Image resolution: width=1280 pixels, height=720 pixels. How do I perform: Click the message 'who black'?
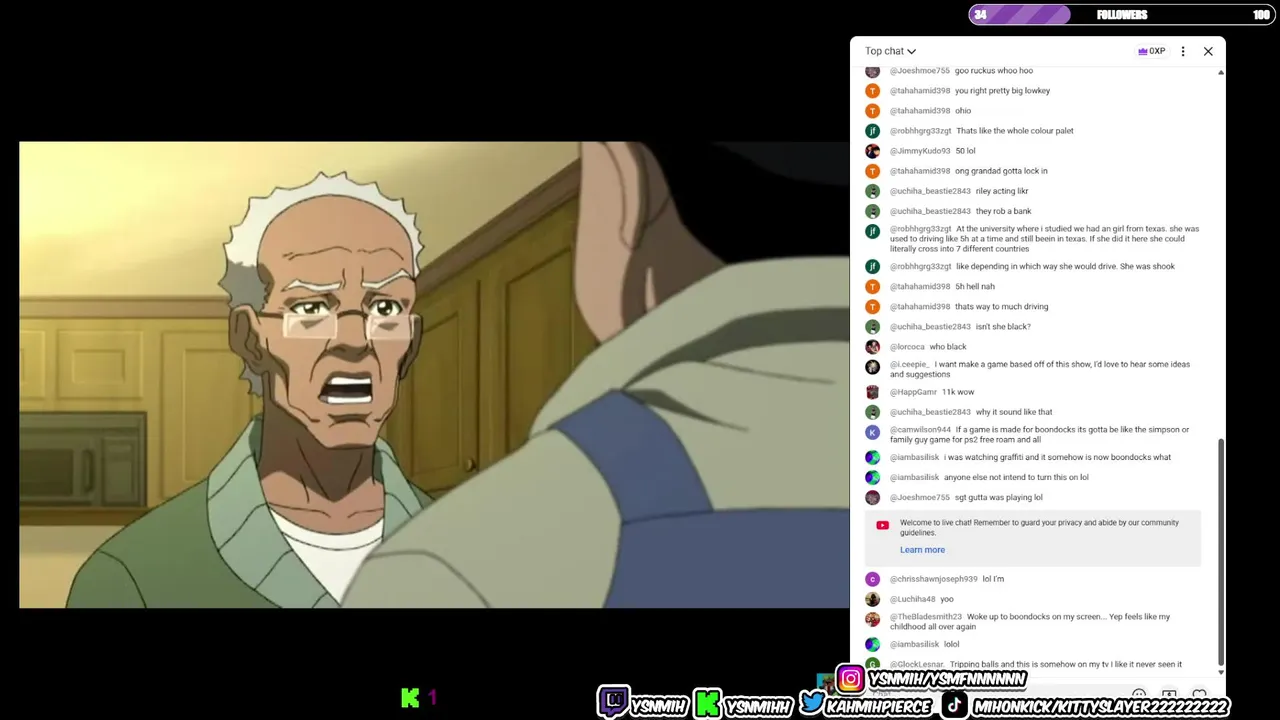click(948, 347)
